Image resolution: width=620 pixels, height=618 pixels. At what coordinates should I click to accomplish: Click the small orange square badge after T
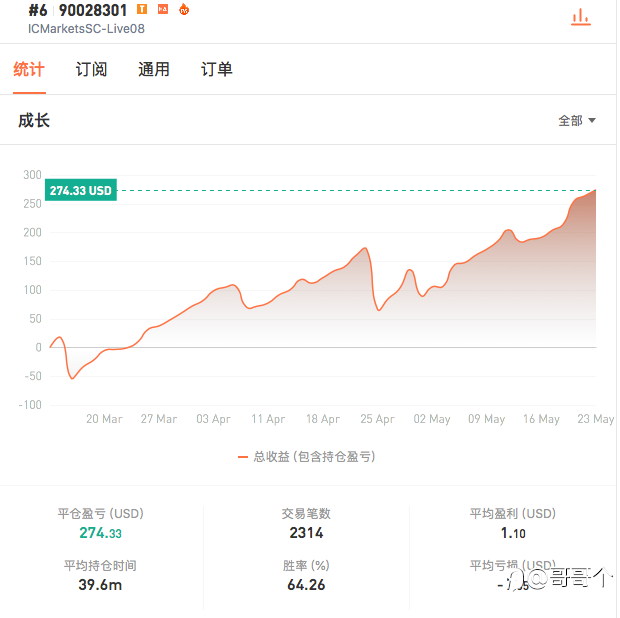pos(162,9)
